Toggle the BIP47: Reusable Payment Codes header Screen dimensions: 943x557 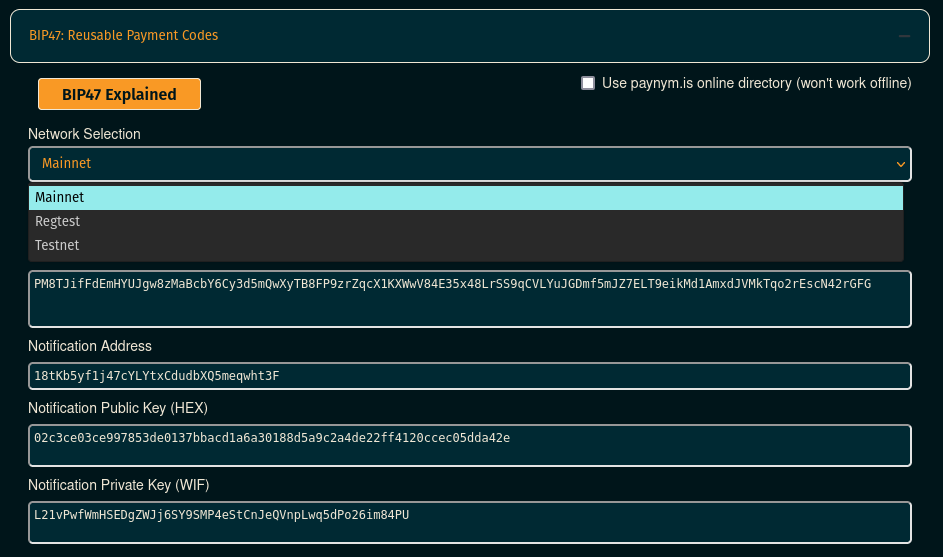pos(123,35)
